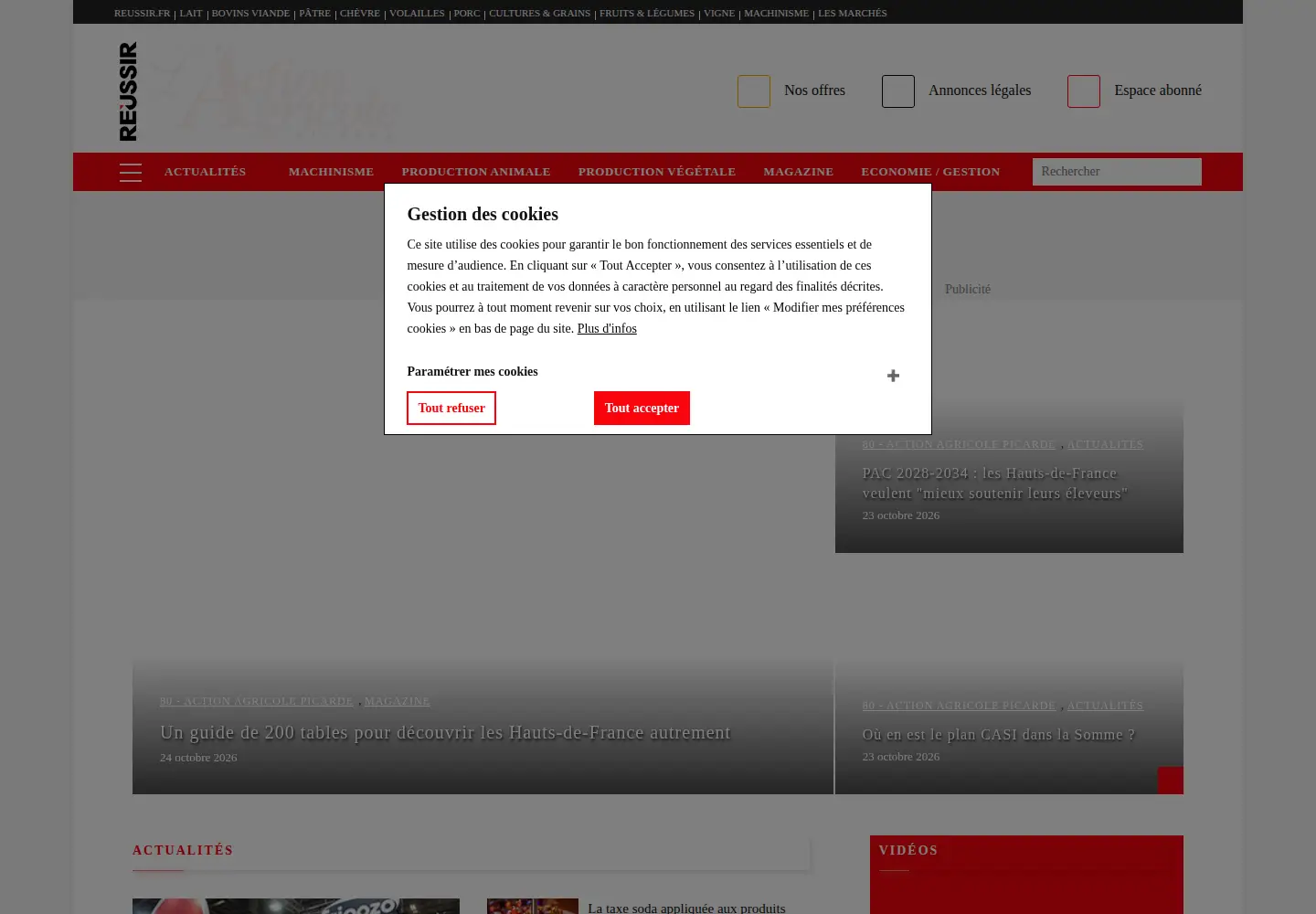1316x914 pixels.
Task: Click ACTUALITÉS tag on PAC article
Action: coord(1105,444)
